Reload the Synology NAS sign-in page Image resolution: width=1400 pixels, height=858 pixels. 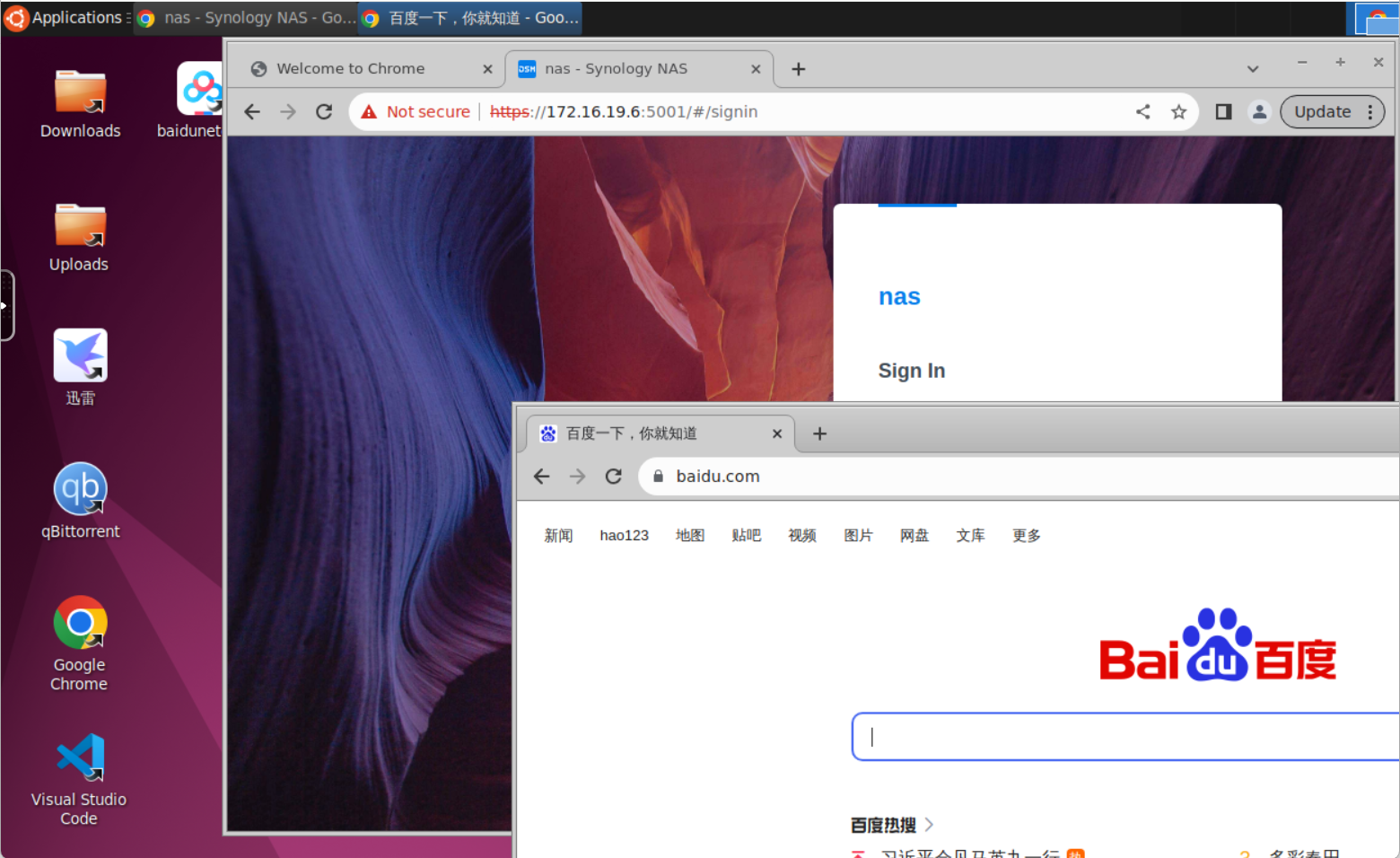pos(324,111)
